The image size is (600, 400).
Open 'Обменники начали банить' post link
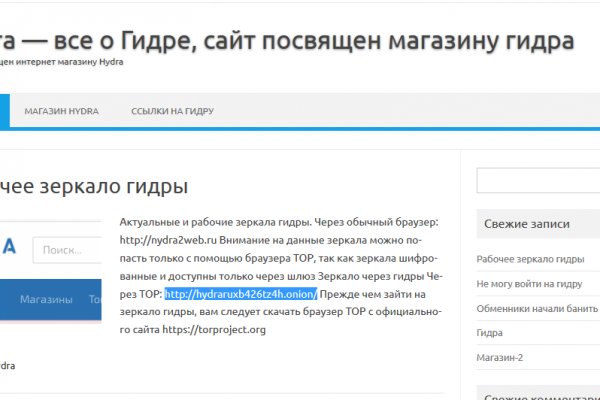[537, 308]
